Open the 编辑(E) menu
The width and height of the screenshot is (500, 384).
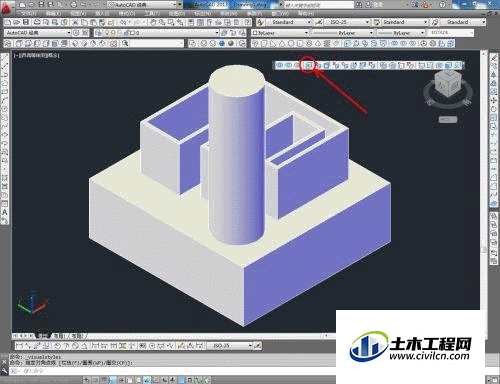coord(53,14)
